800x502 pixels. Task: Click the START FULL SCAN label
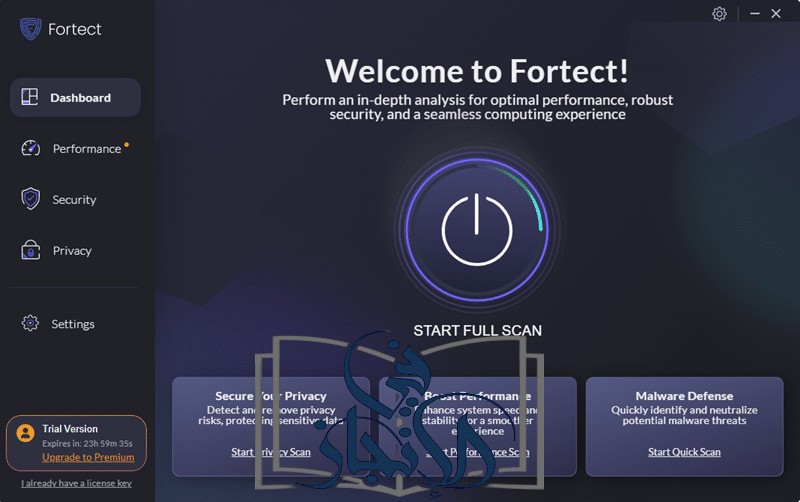click(x=477, y=331)
